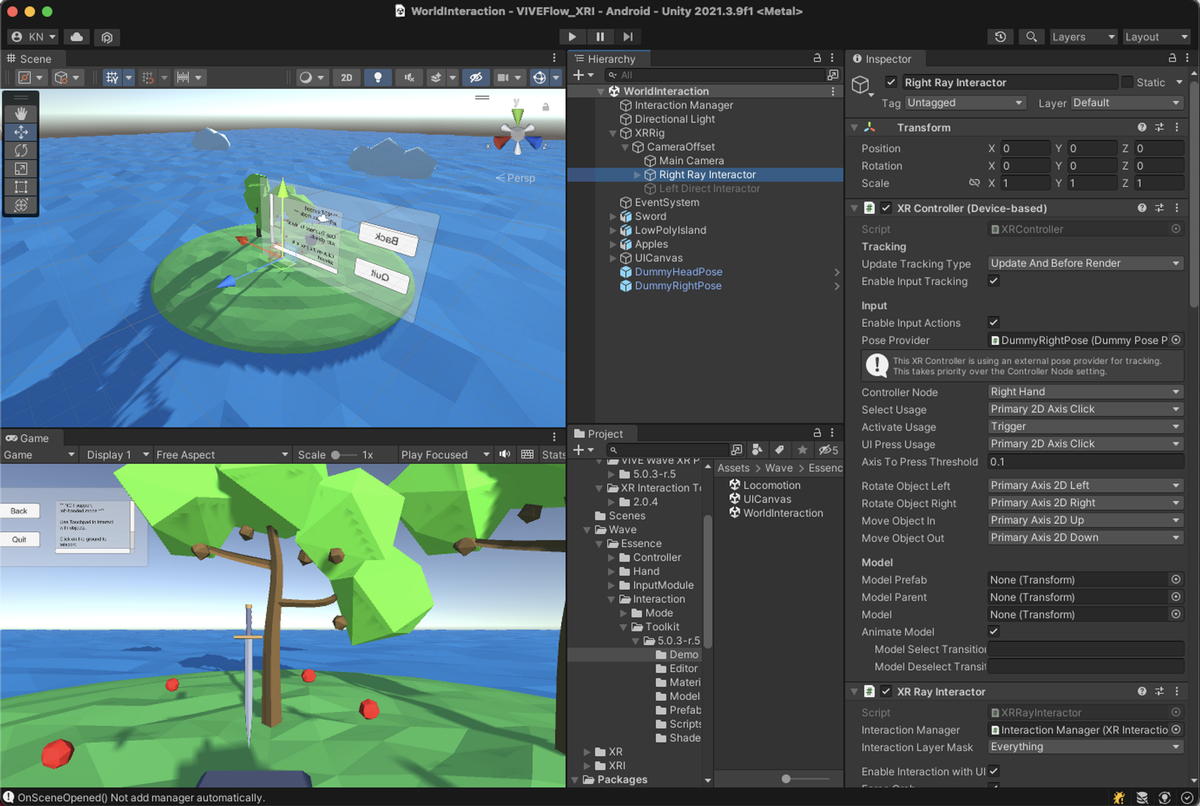Screen dimensions: 1200x806
Task: Collapse Transform component foldout
Action: (x=855, y=127)
